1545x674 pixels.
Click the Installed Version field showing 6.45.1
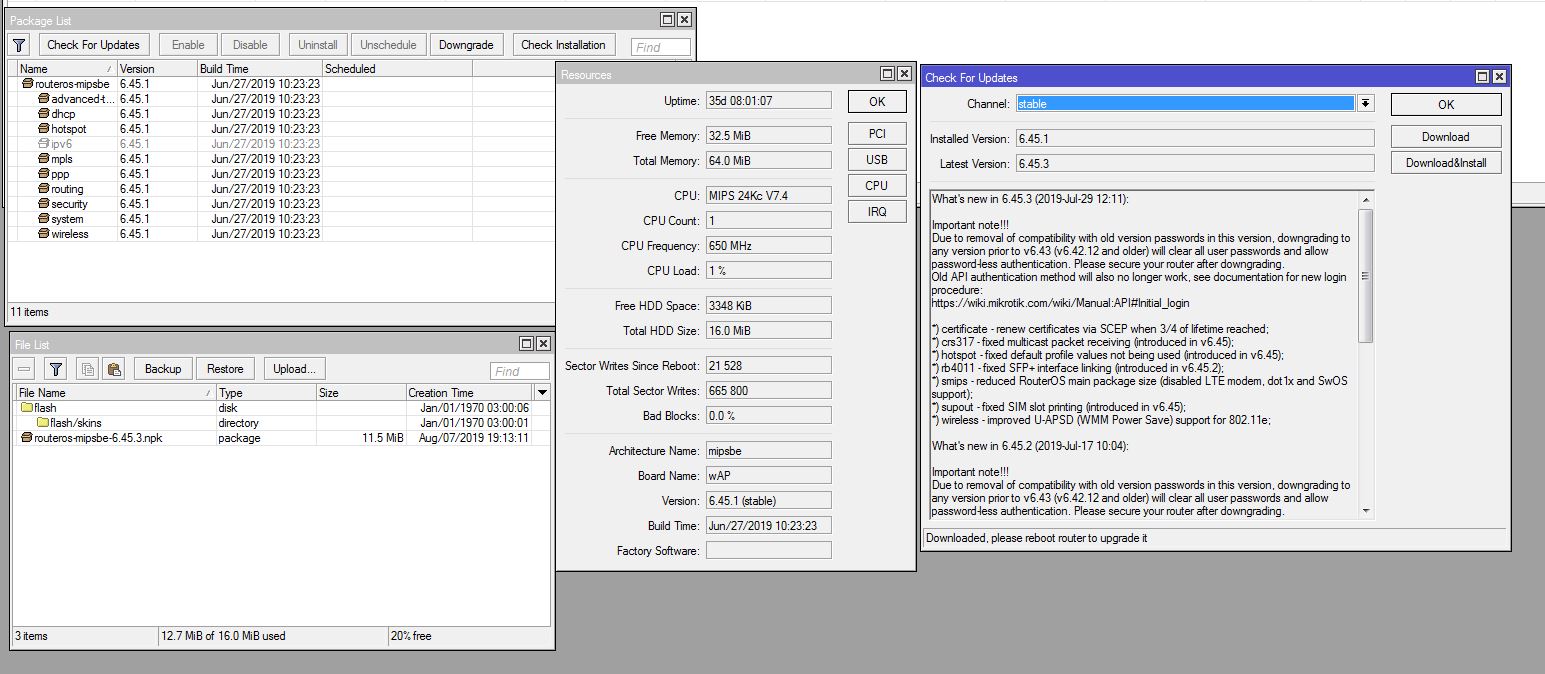[1195, 139]
